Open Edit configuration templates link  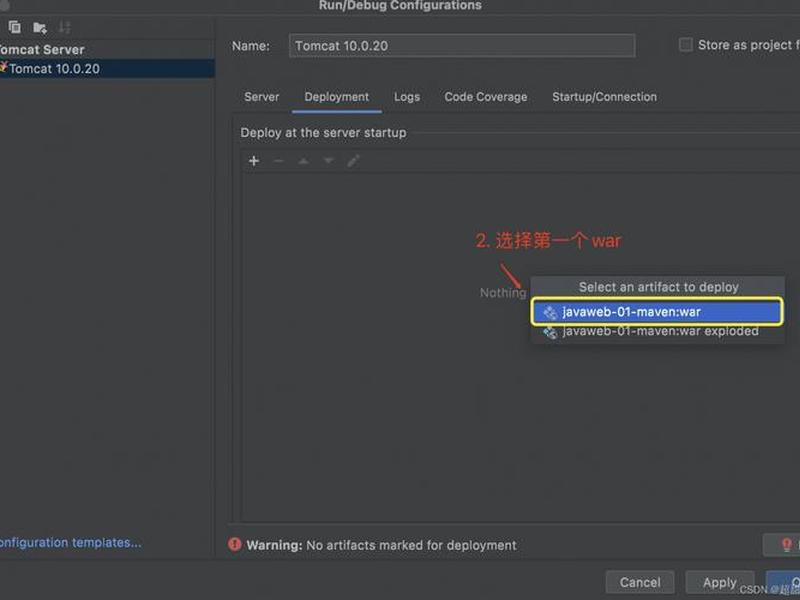[x=70, y=542]
